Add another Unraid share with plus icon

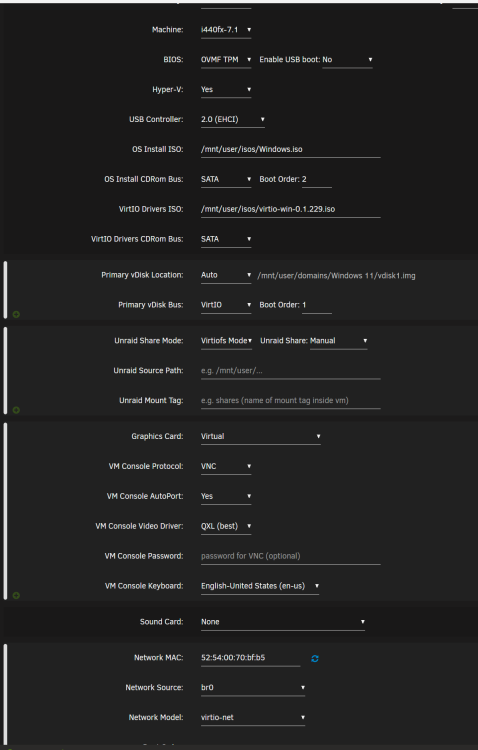16,410
